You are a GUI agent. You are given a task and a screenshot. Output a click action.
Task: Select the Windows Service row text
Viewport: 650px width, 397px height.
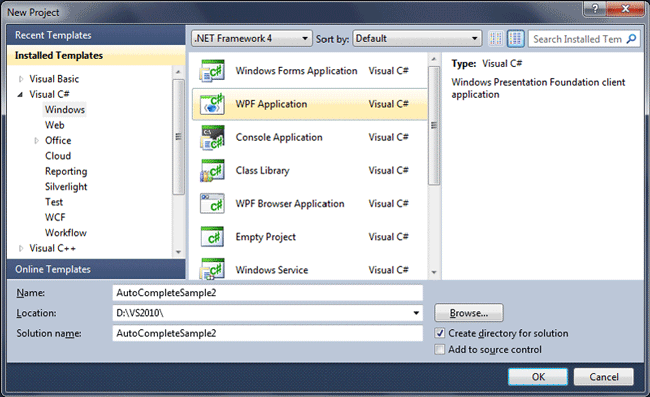click(x=272, y=270)
